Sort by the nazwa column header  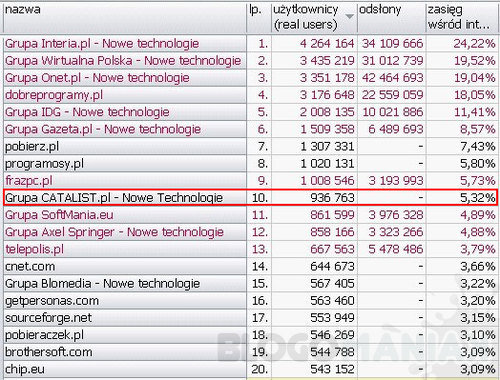click(125, 17)
